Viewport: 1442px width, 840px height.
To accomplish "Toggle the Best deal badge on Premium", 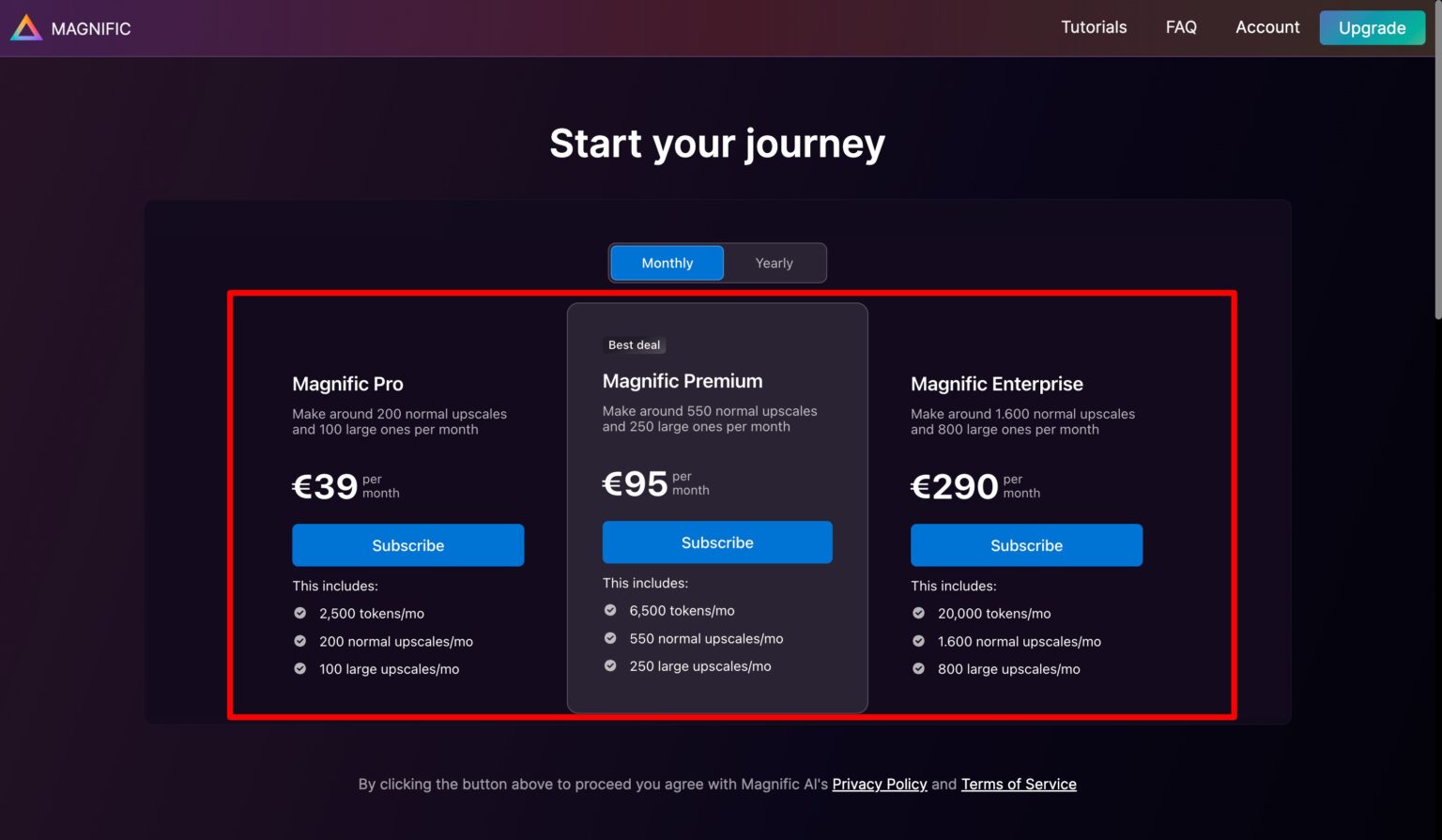I will click(x=634, y=344).
